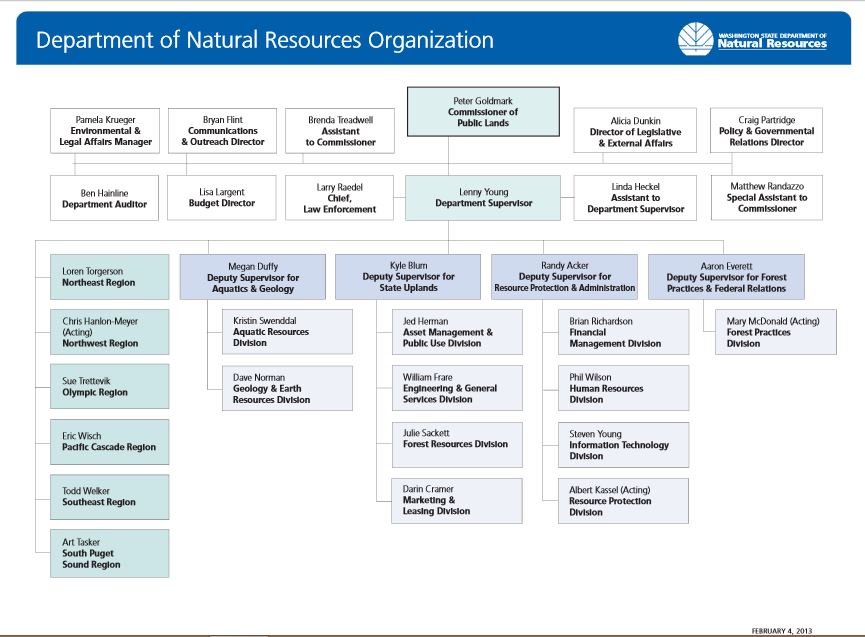
Task: Select Aaron Everett Forest Practices deputy box
Action: (726, 277)
